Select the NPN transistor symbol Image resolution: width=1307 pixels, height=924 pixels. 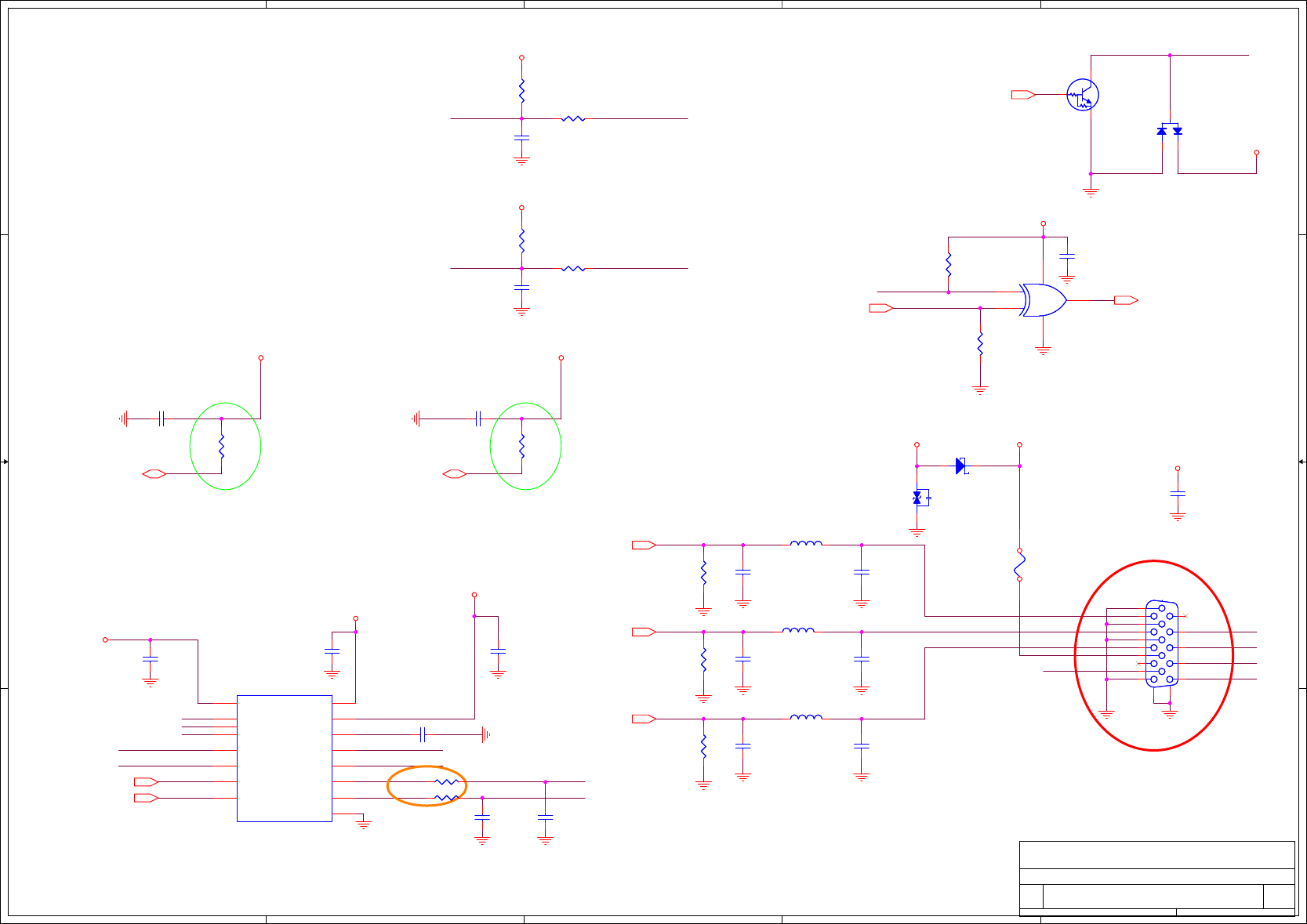click(1083, 95)
